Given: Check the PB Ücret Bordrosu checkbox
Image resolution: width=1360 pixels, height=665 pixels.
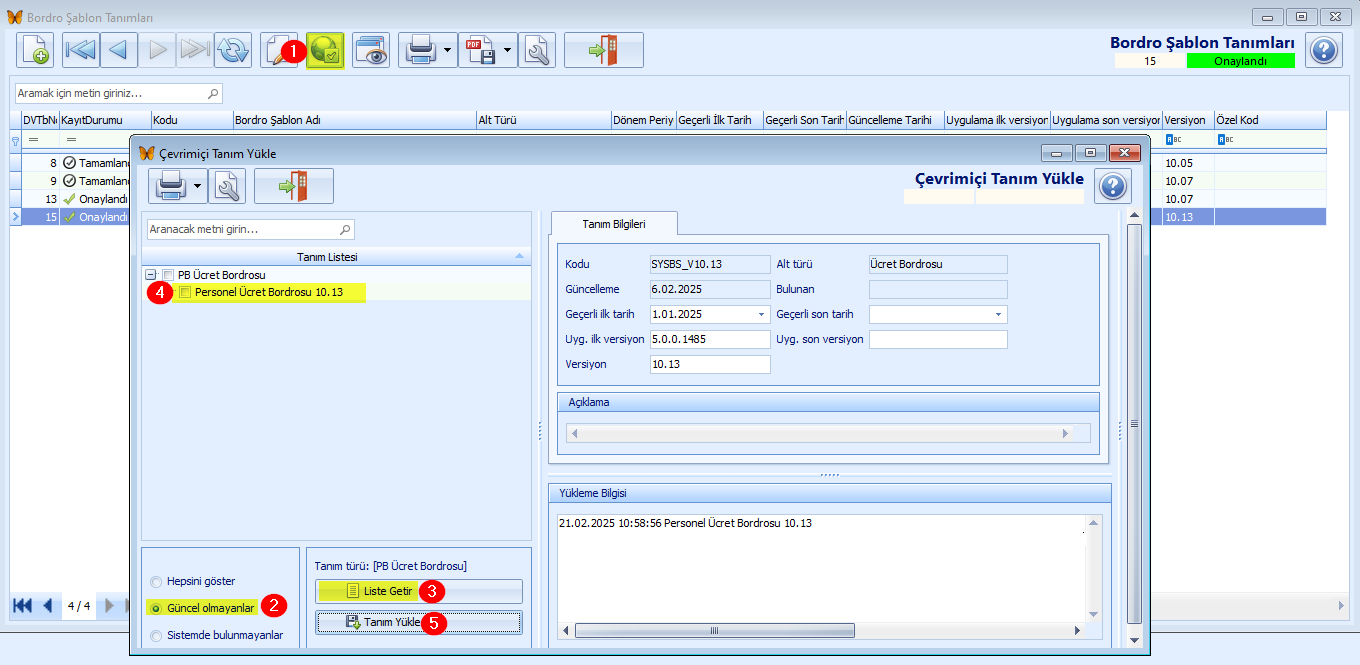Looking at the screenshot, I should coord(168,275).
